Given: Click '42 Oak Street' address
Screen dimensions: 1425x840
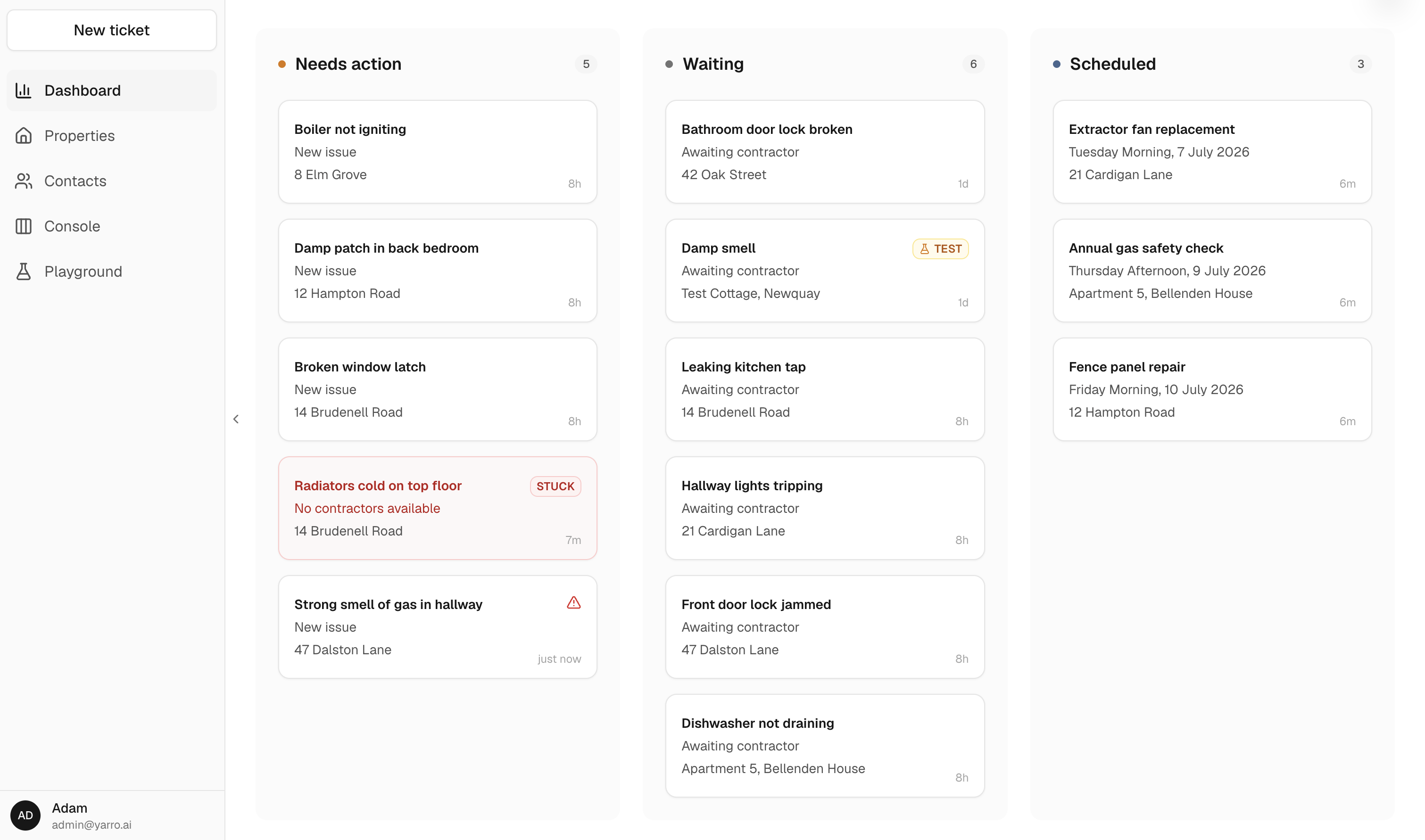Looking at the screenshot, I should tap(723, 175).
